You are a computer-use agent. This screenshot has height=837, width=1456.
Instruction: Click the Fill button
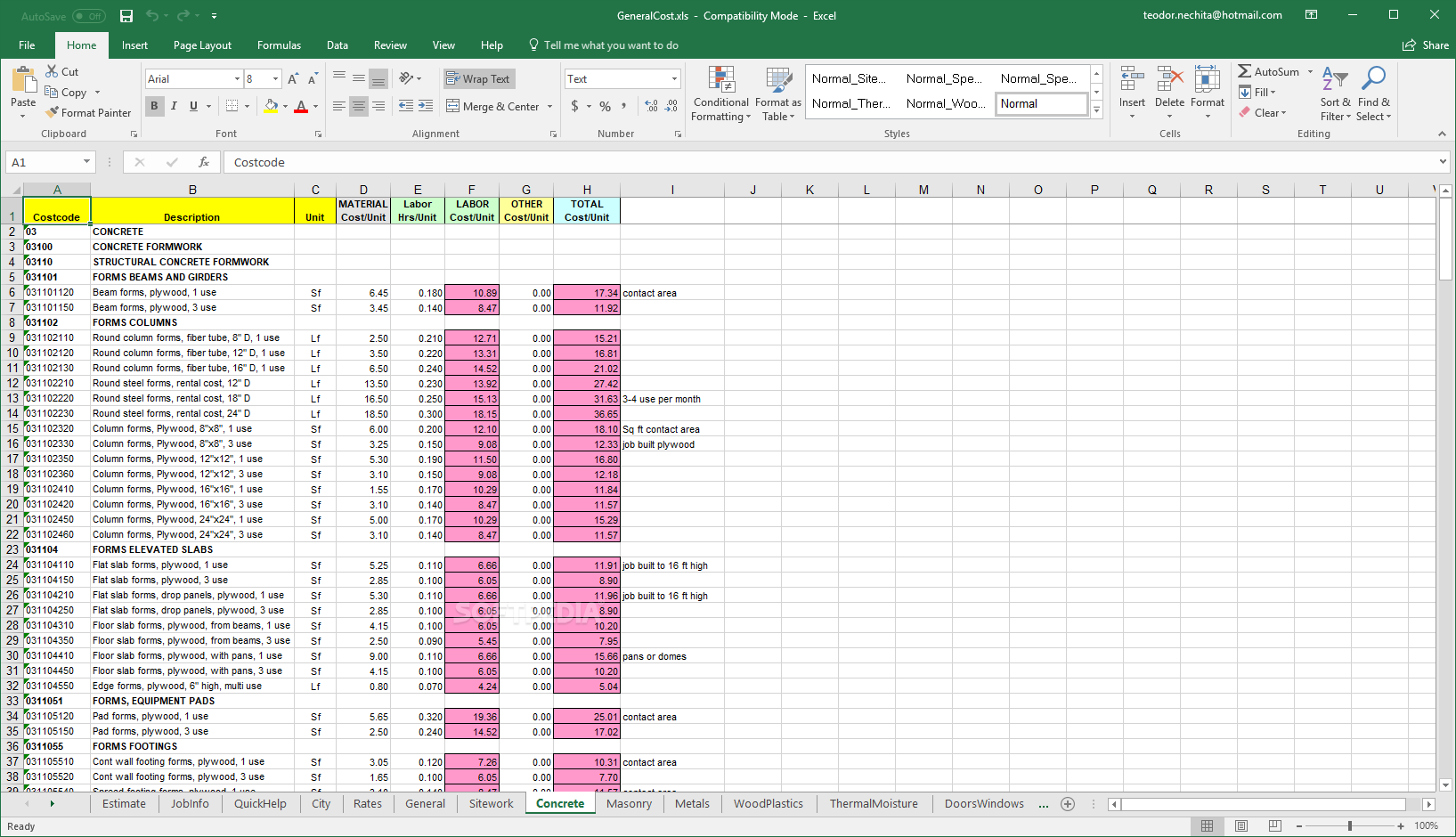coord(1257,93)
